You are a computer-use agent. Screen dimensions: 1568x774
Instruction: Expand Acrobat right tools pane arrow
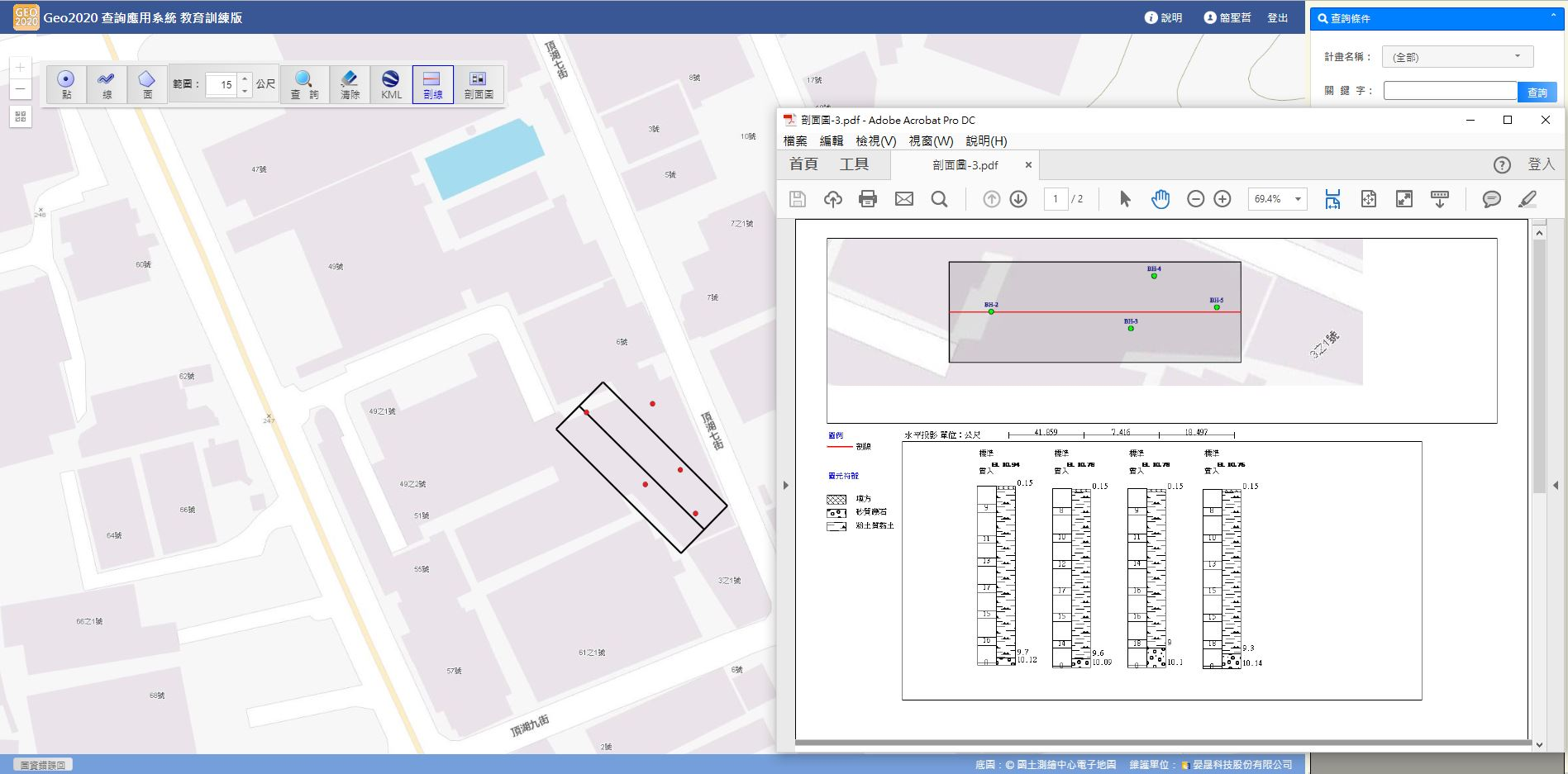tap(1556, 485)
